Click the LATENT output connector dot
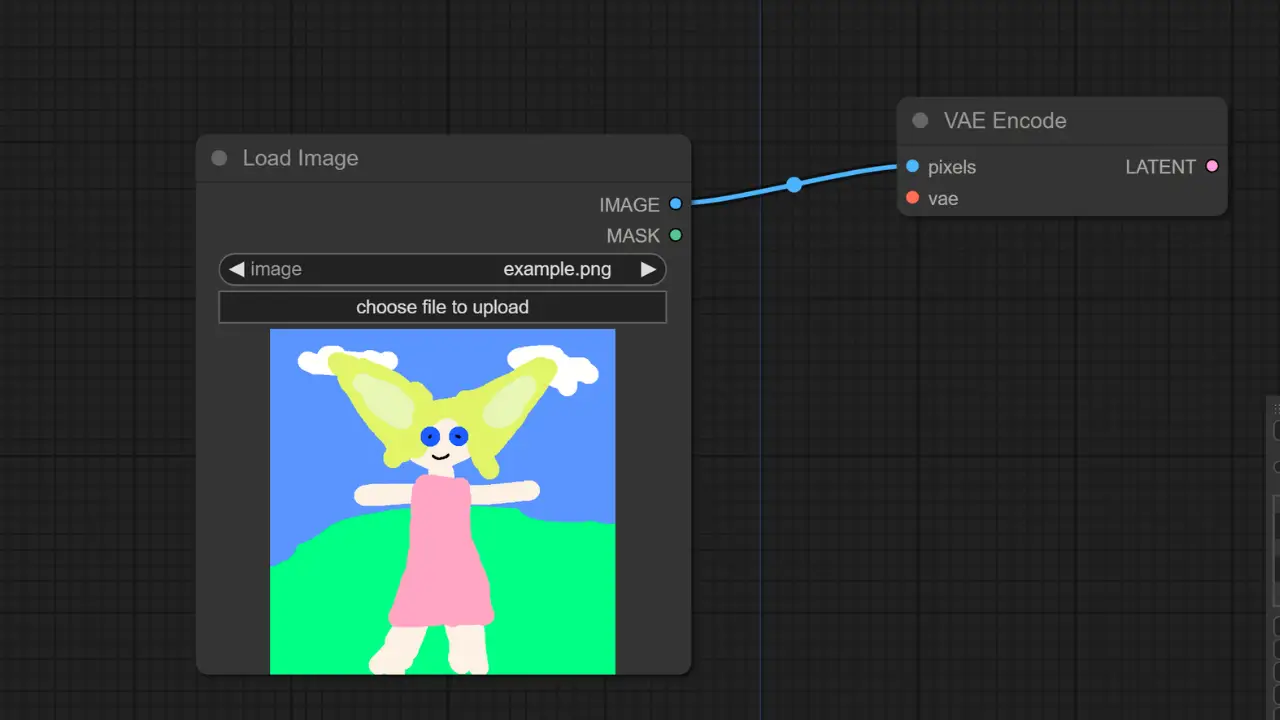Screen dimensions: 1280x720 point(1212,166)
